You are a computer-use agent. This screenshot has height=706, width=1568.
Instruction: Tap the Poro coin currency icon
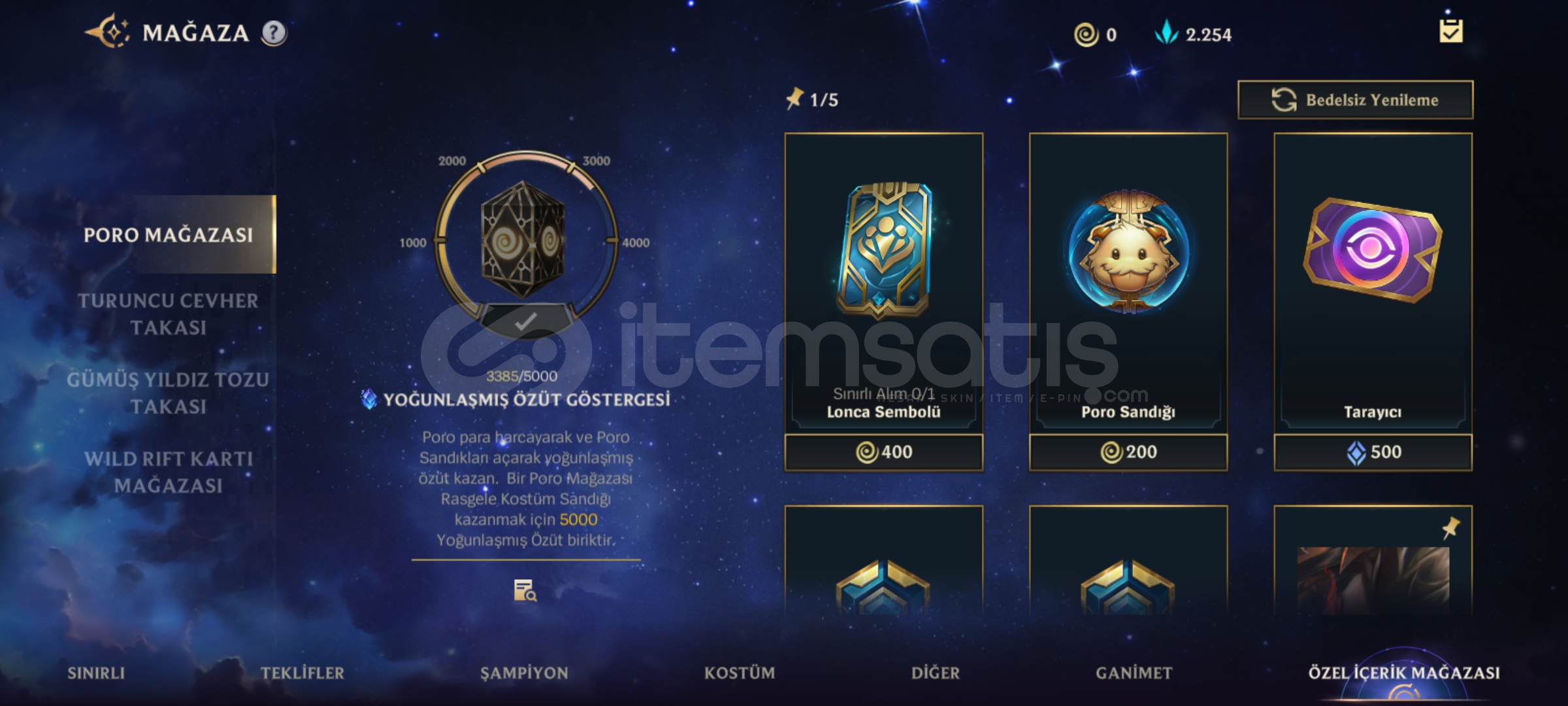(x=1086, y=35)
